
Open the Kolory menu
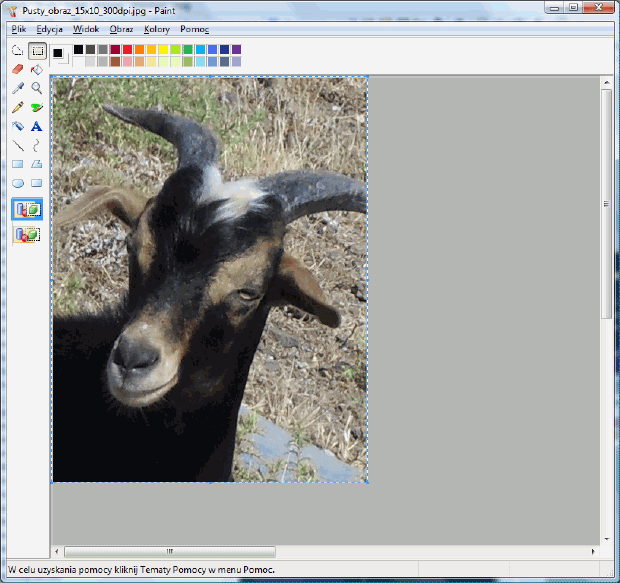tap(157, 29)
